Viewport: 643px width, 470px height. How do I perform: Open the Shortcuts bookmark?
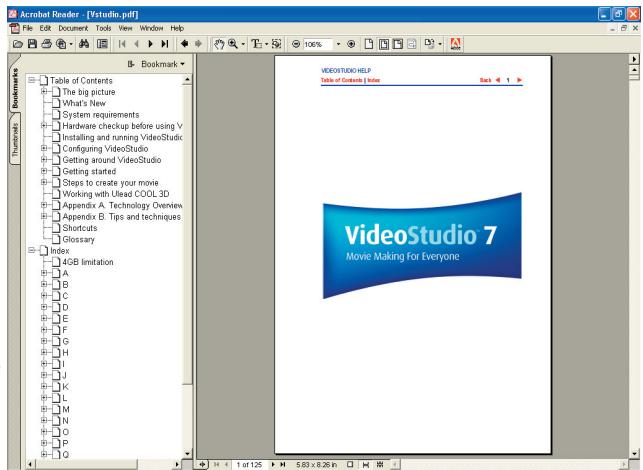coord(80,228)
